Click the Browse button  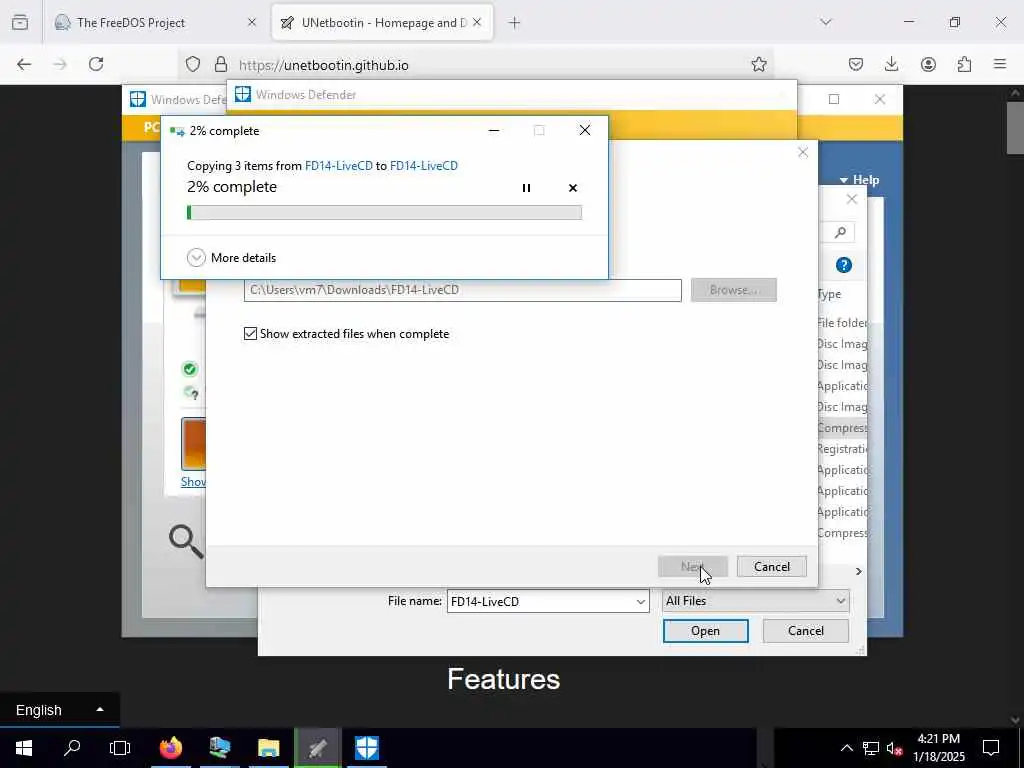click(x=733, y=290)
